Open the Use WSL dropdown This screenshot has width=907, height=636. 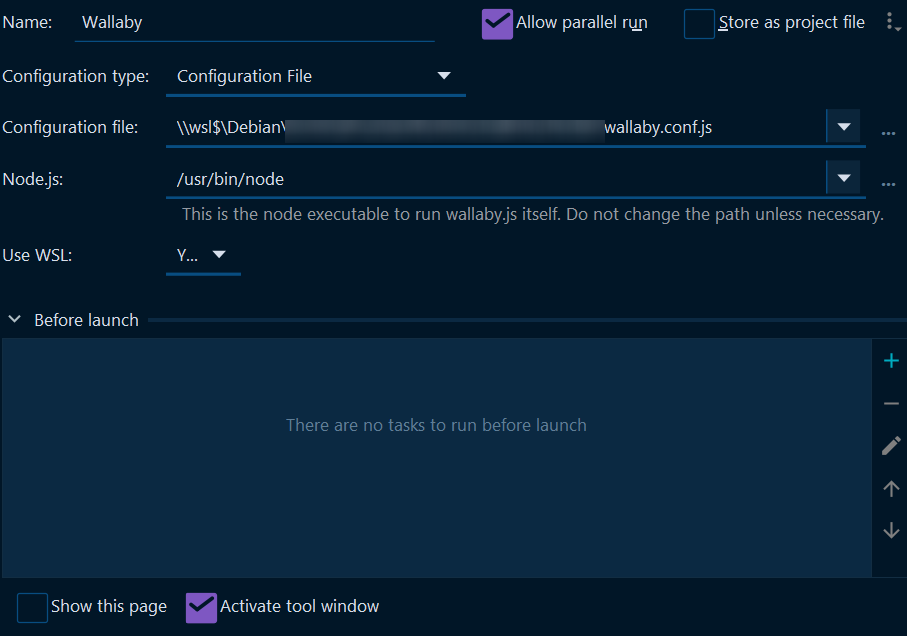218,255
